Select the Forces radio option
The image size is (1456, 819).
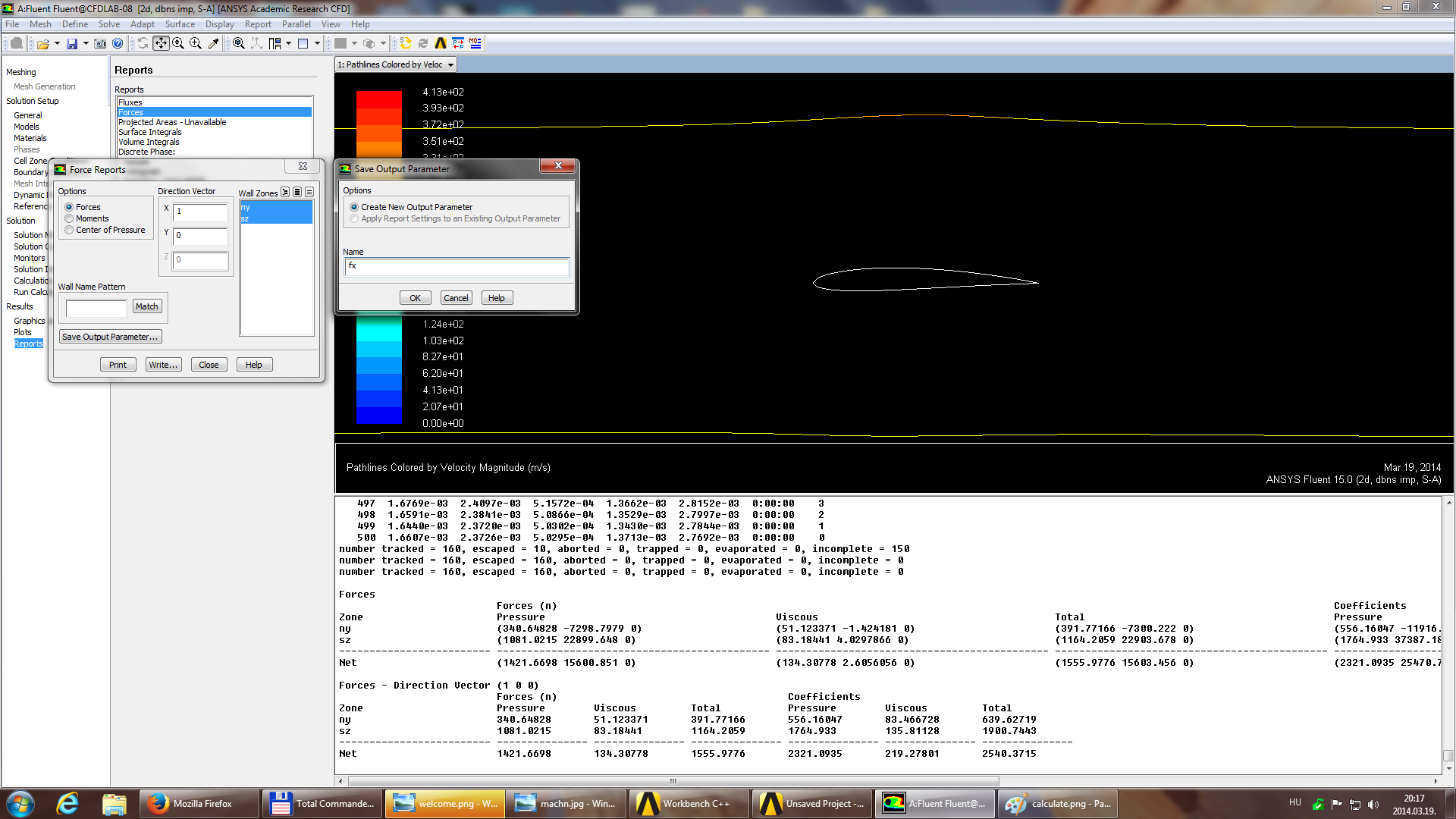pyautogui.click(x=69, y=207)
